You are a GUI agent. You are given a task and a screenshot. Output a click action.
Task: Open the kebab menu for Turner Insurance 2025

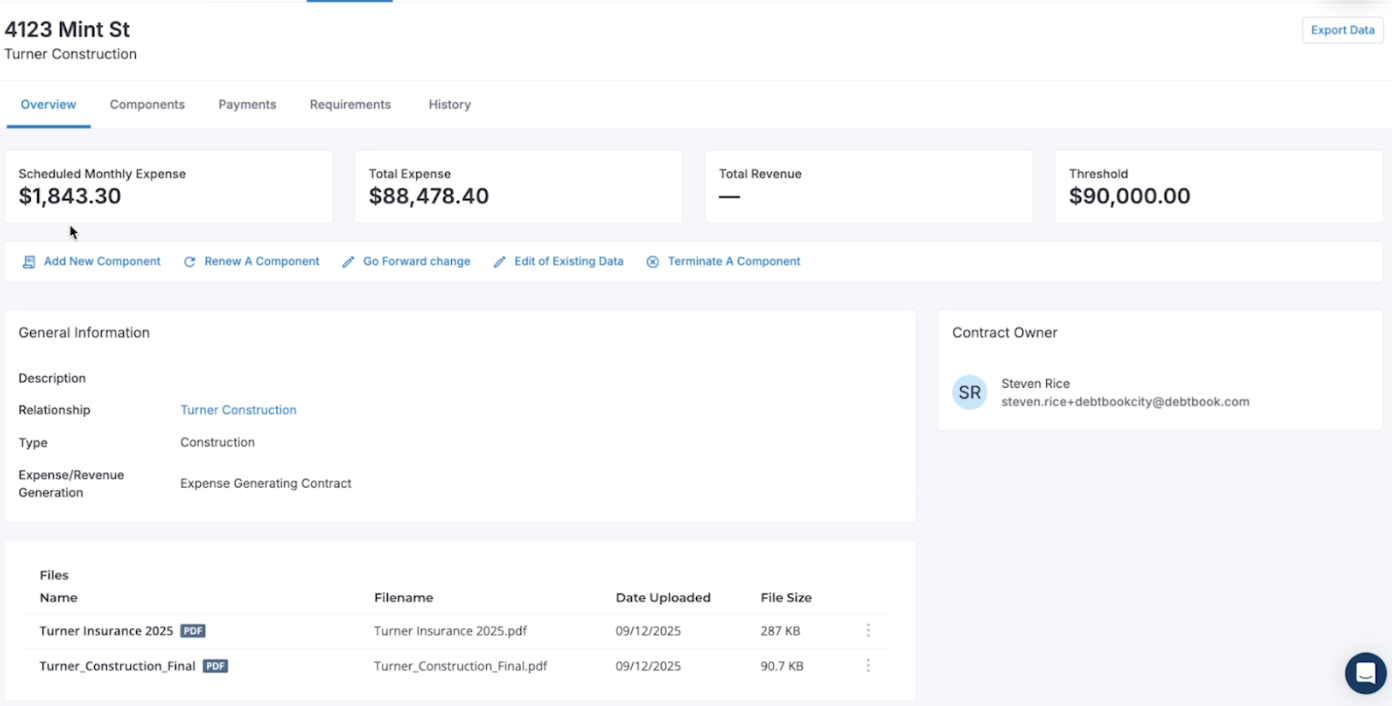click(x=867, y=630)
